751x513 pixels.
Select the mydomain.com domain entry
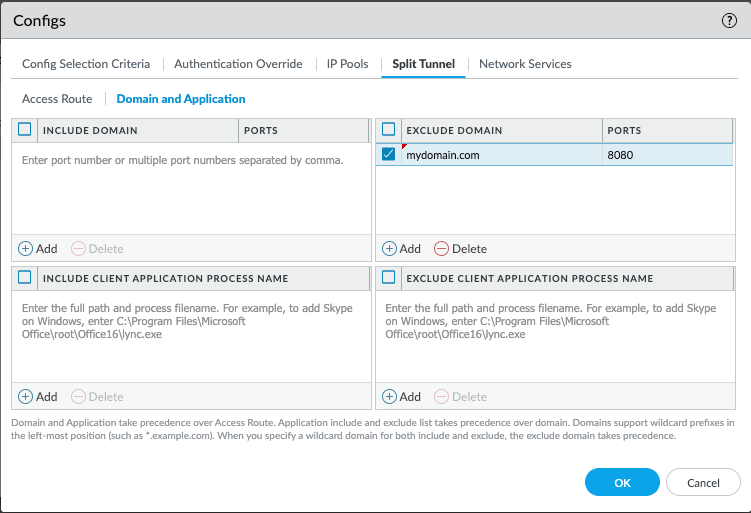click(x=443, y=155)
